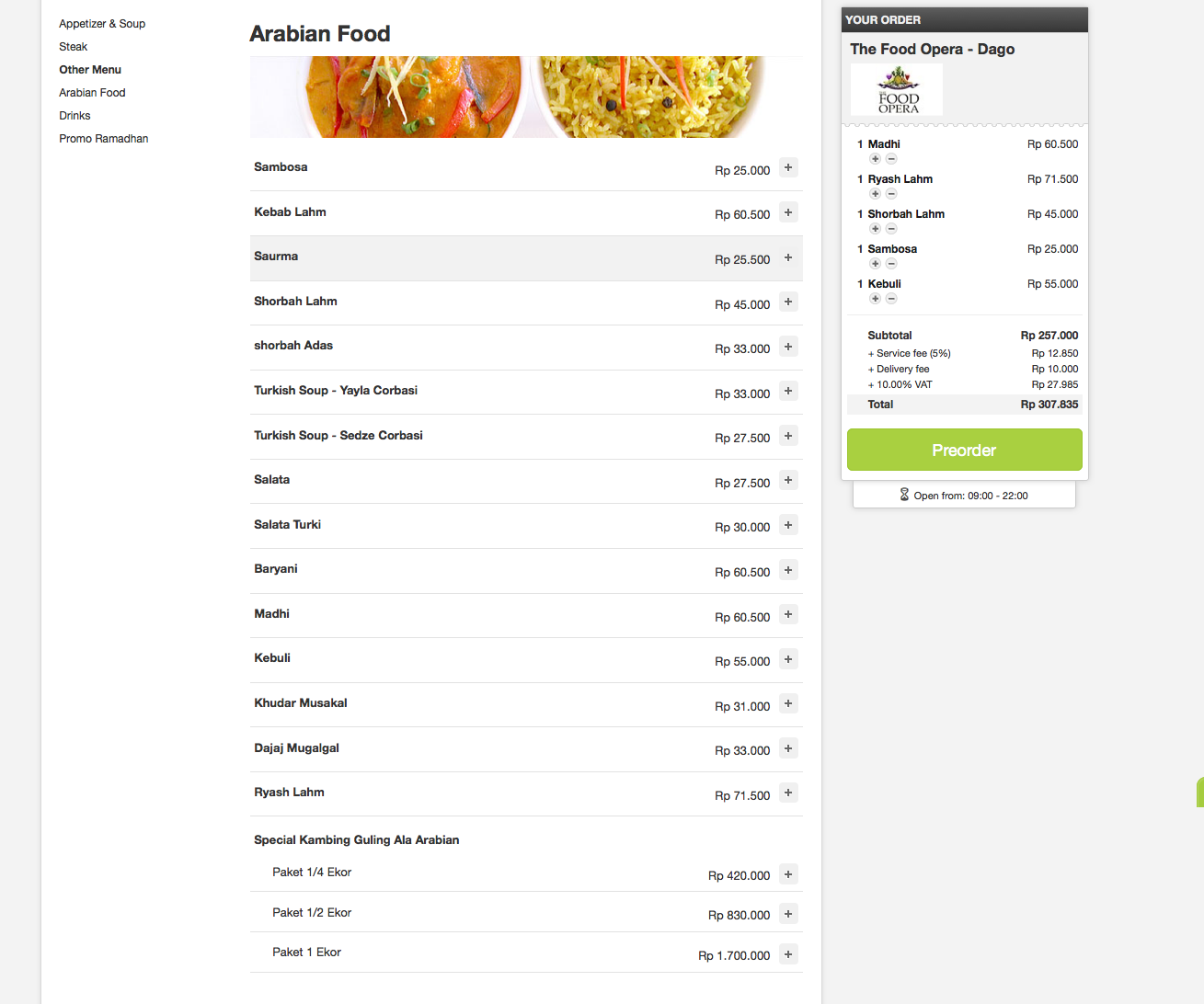Image resolution: width=1204 pixels, height=1004 pixels.
Task: Open Appetizer & Soup menu category
Action: tap(102, 24)
